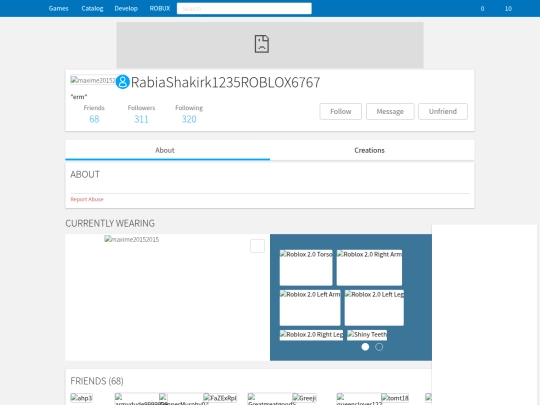Open the ROBUX menu item

click(160, 8)
